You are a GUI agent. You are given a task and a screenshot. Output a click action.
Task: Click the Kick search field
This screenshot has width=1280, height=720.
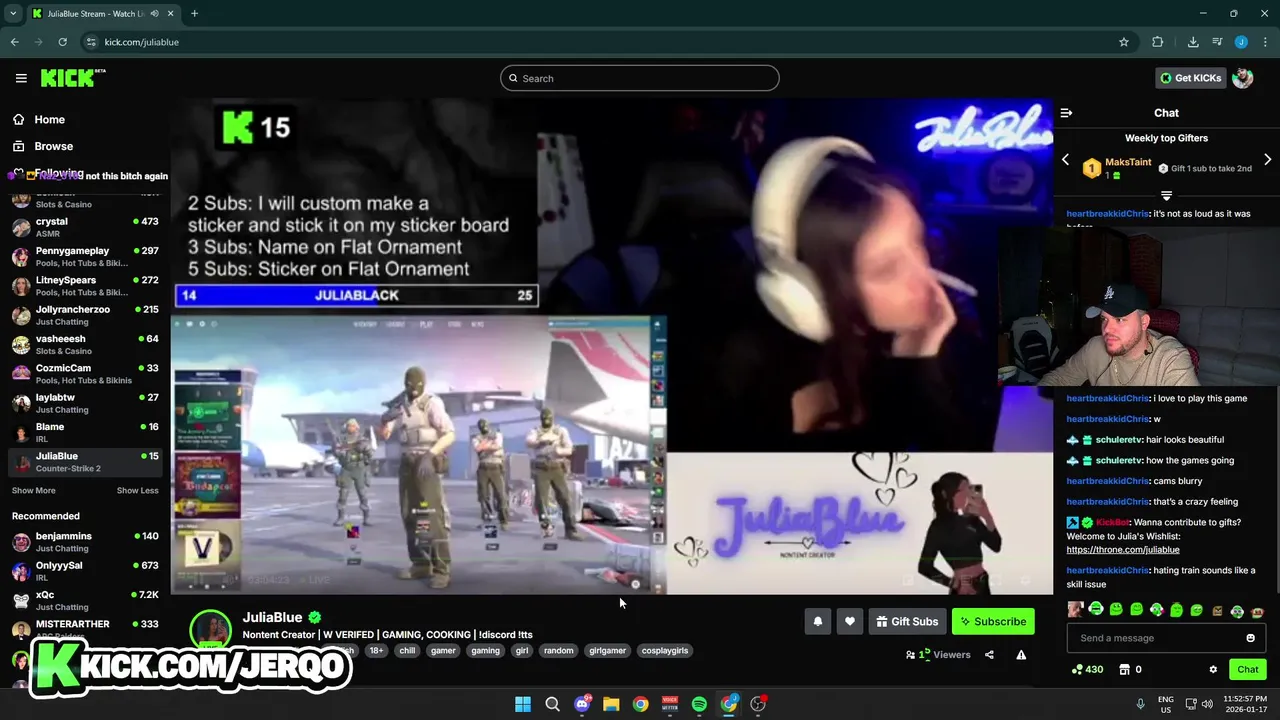click(x=640, y=78)
